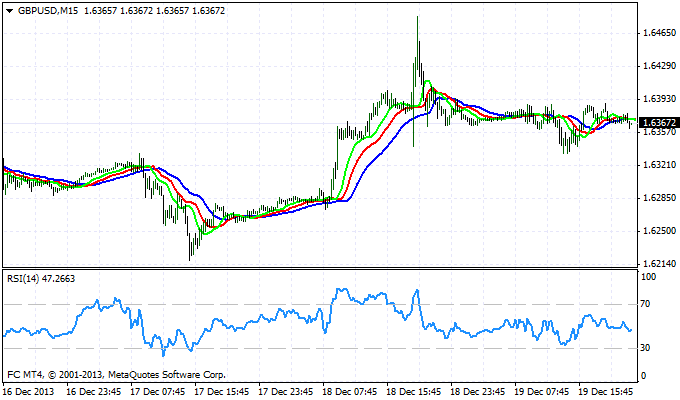The image size is (680, 400).
Task: Click the RSI scale value 70
Action: (x=645, y=304)
